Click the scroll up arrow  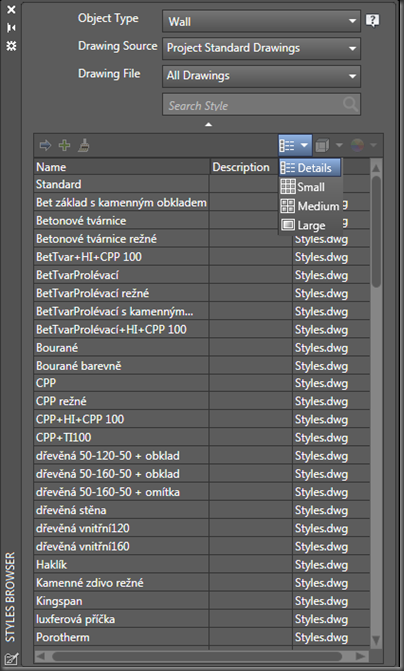click(376, 168)
